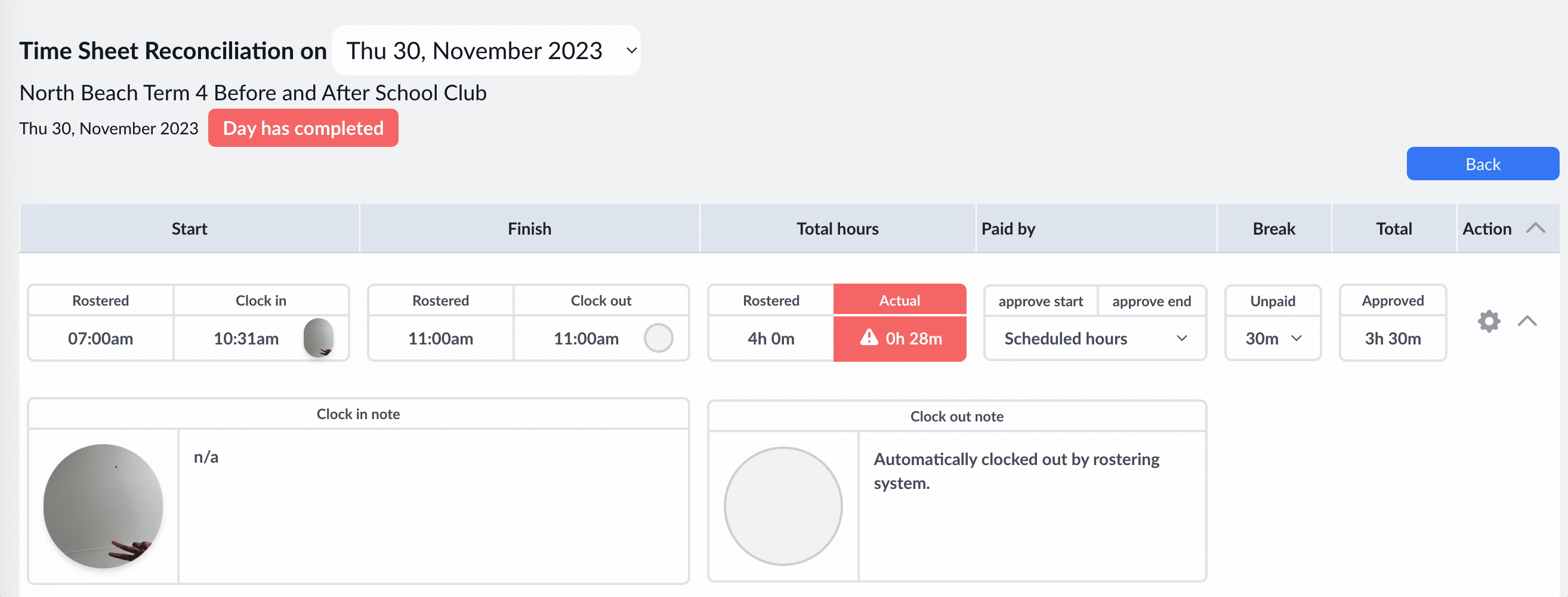1568x597 pixels.
Task: Click the Paid by column header
Action: [x=1008, y=229]
